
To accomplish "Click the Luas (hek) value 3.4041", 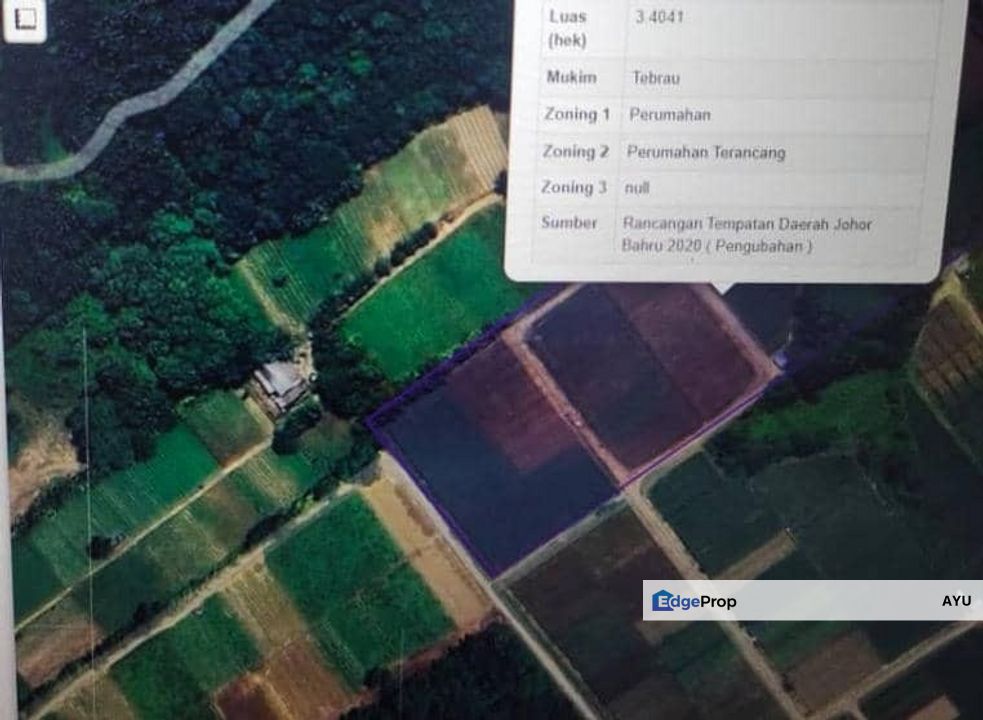I will (x=659, y=17).
